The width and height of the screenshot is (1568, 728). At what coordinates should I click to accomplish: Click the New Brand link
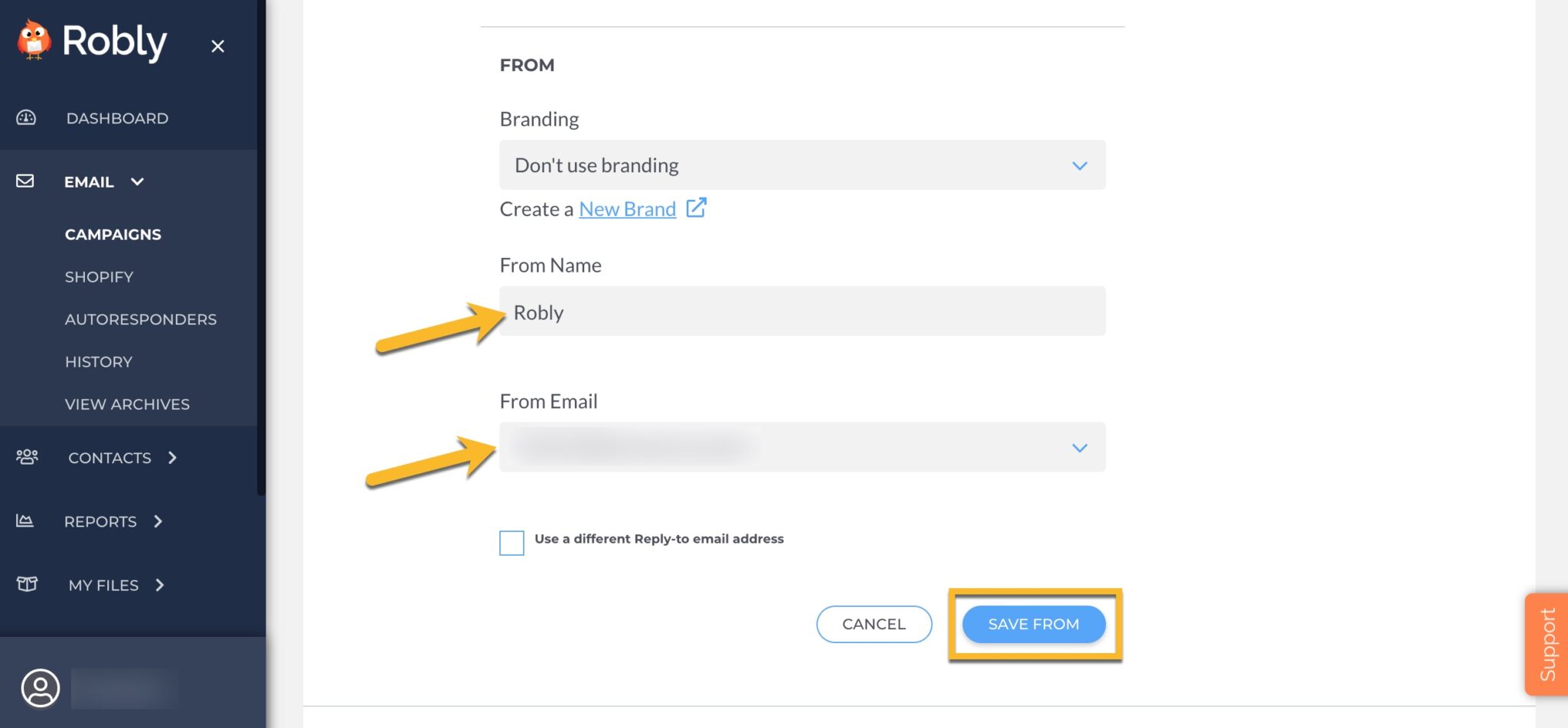627,208
